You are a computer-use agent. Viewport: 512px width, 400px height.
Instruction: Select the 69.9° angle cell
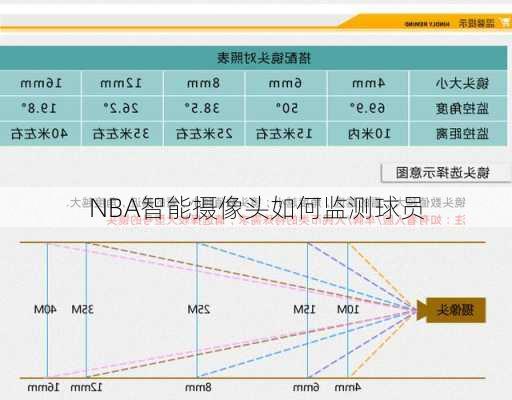pos(368,108)
